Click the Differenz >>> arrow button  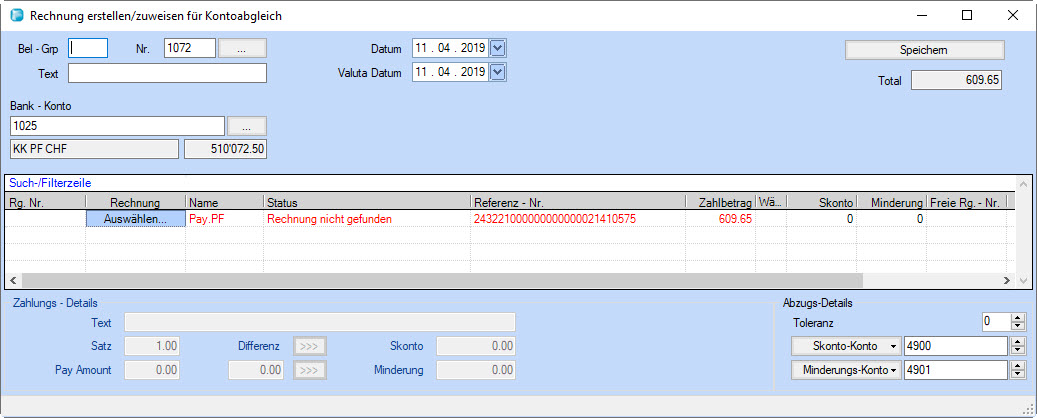point(309,346)
